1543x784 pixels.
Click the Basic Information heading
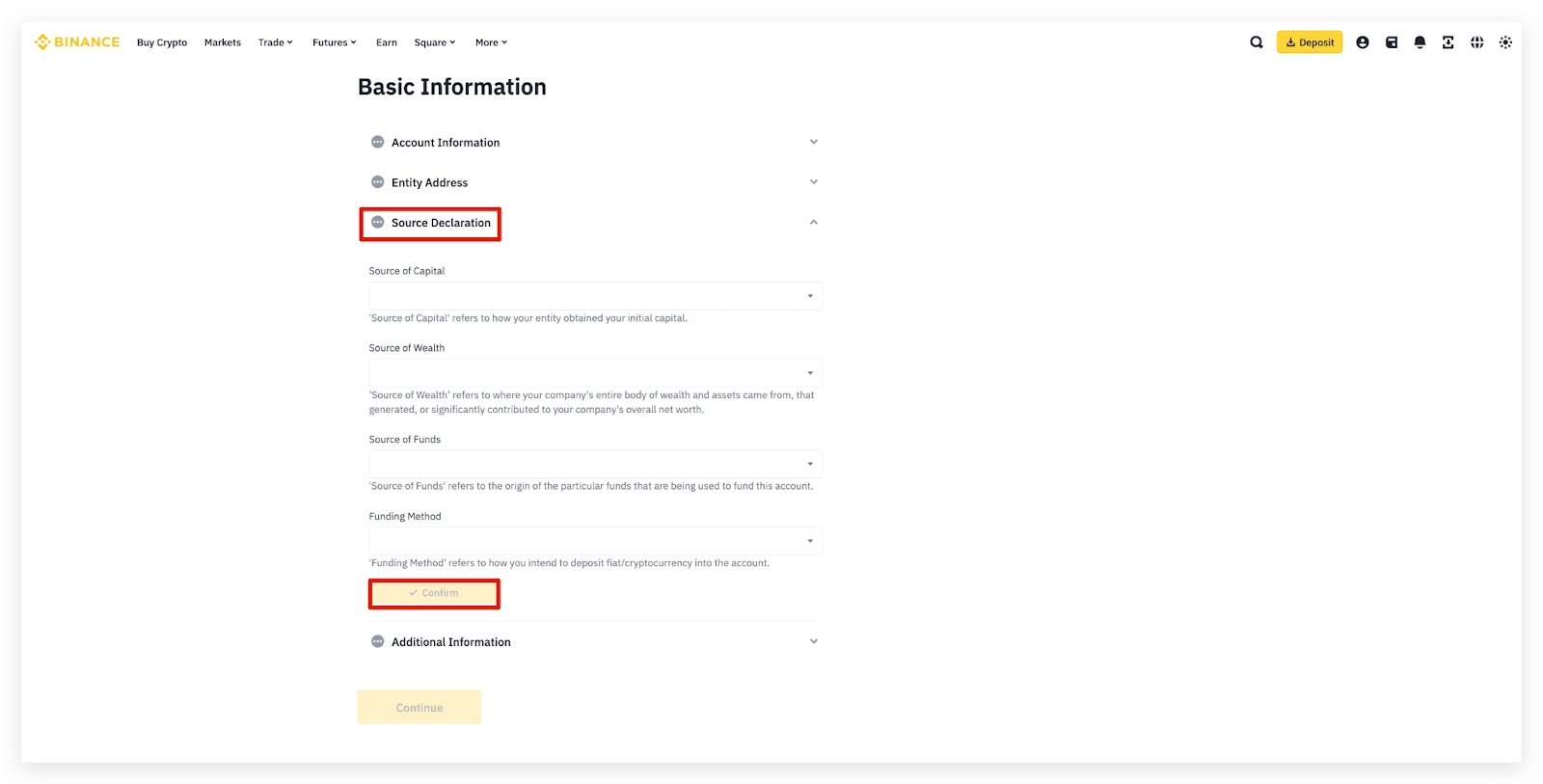(x=452, y=87)
